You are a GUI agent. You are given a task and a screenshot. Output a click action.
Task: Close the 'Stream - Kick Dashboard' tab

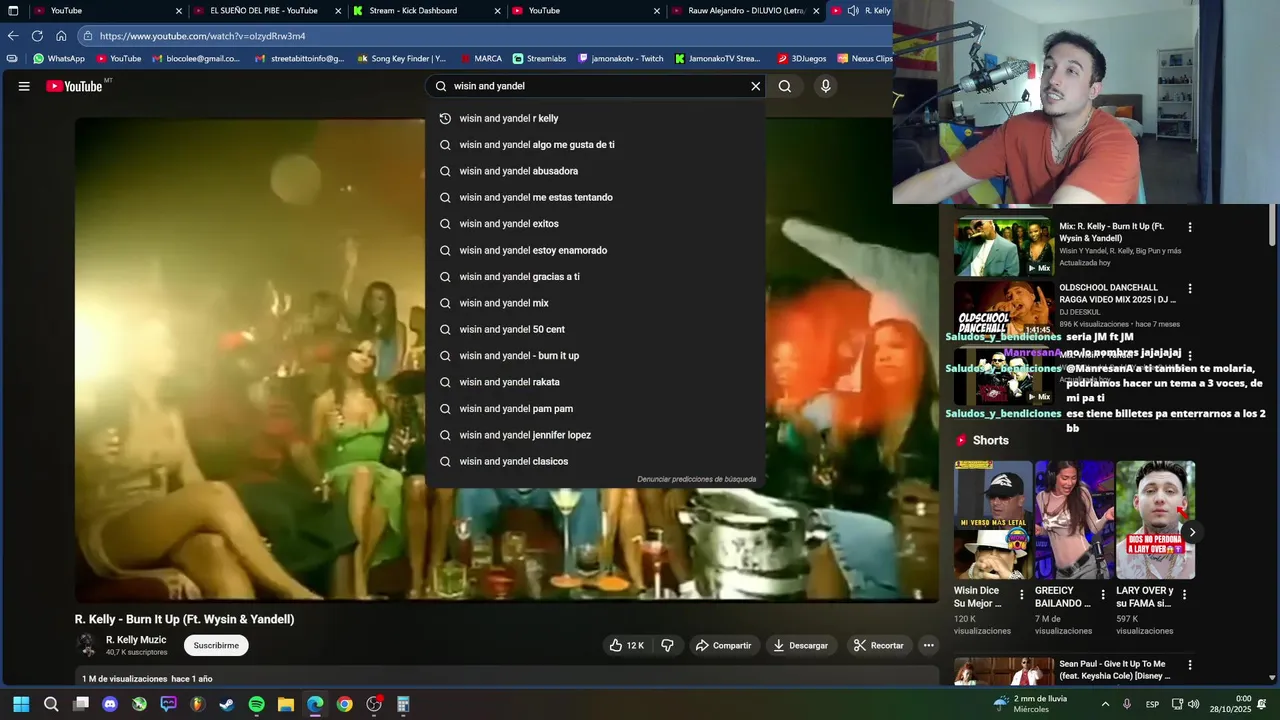(x=497, y=11)
